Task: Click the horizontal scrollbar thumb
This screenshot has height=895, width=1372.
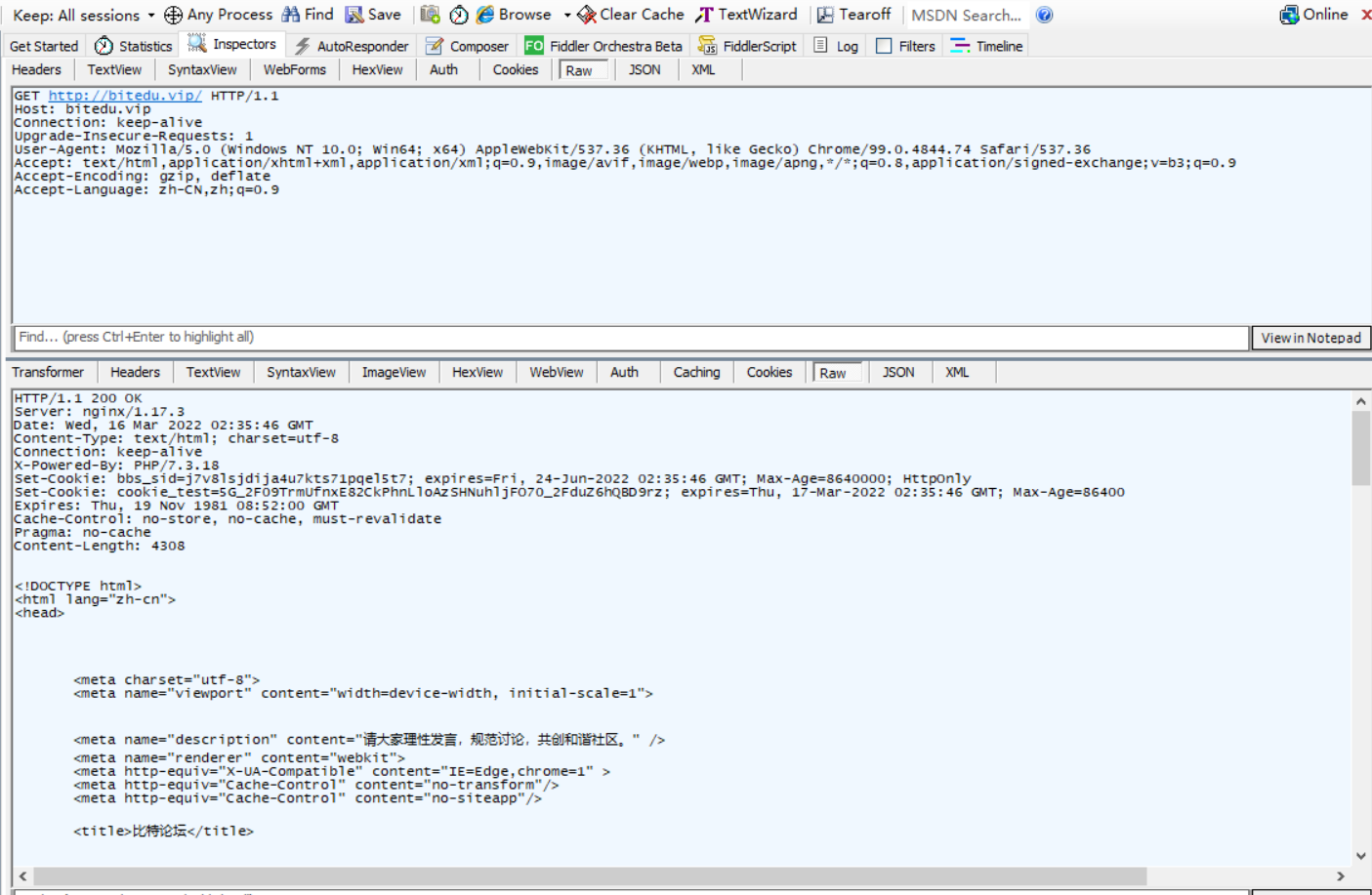Action: click(590, 876)
